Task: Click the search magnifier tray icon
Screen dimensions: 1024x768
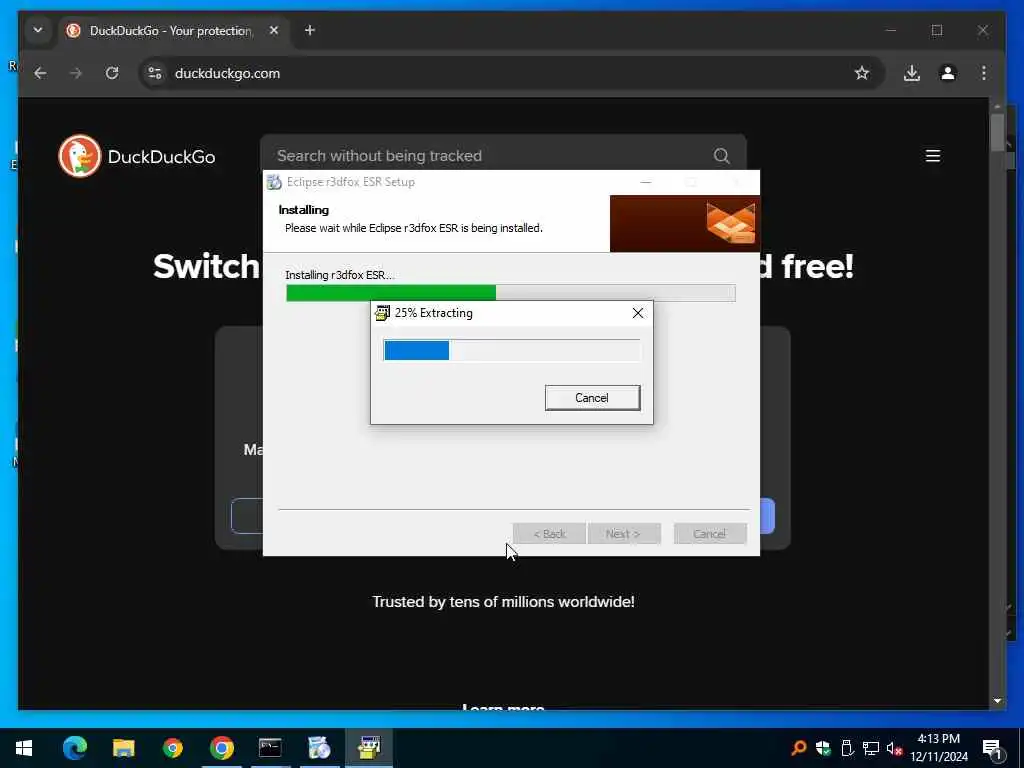Action: point(798,748)
